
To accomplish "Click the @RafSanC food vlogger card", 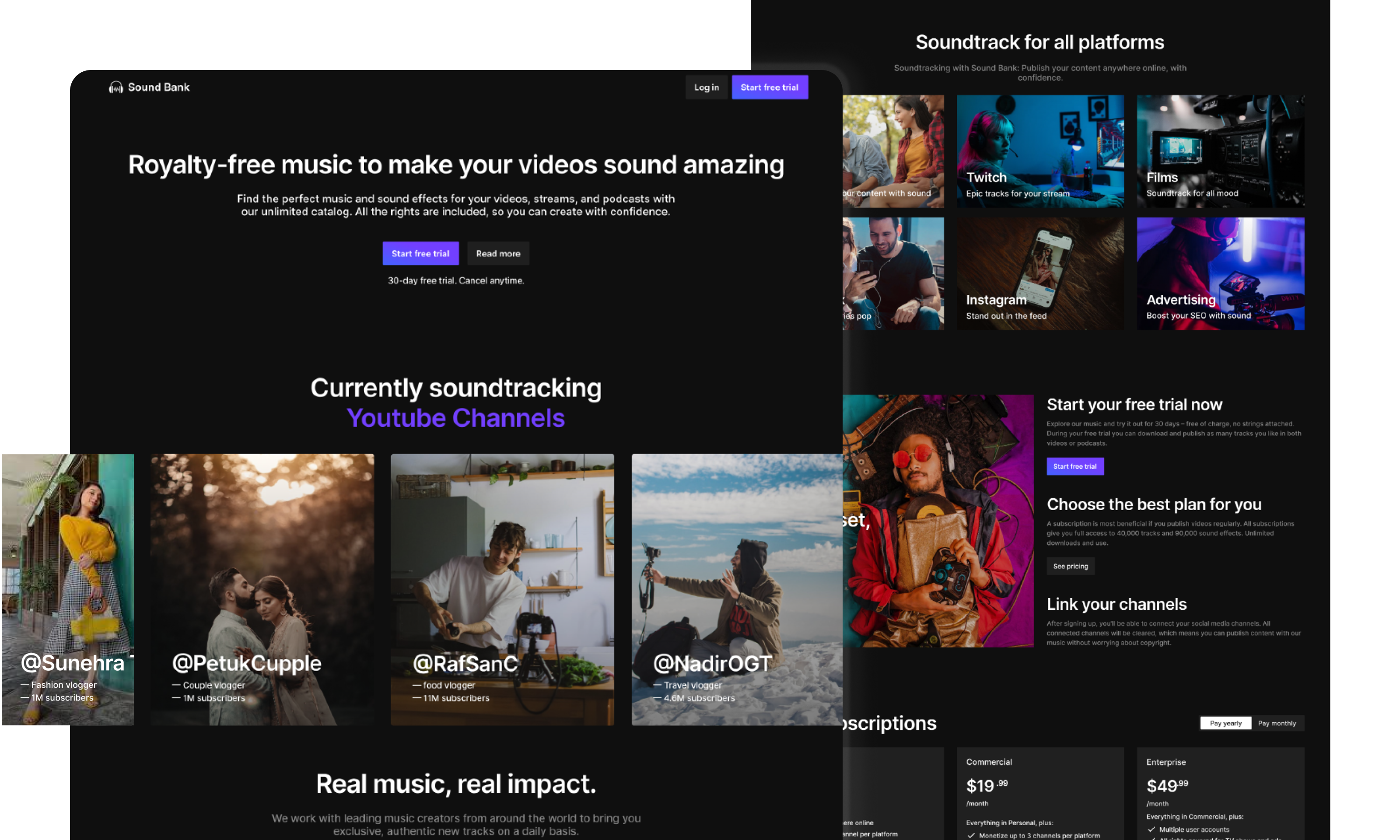I will tap(502, 589).
